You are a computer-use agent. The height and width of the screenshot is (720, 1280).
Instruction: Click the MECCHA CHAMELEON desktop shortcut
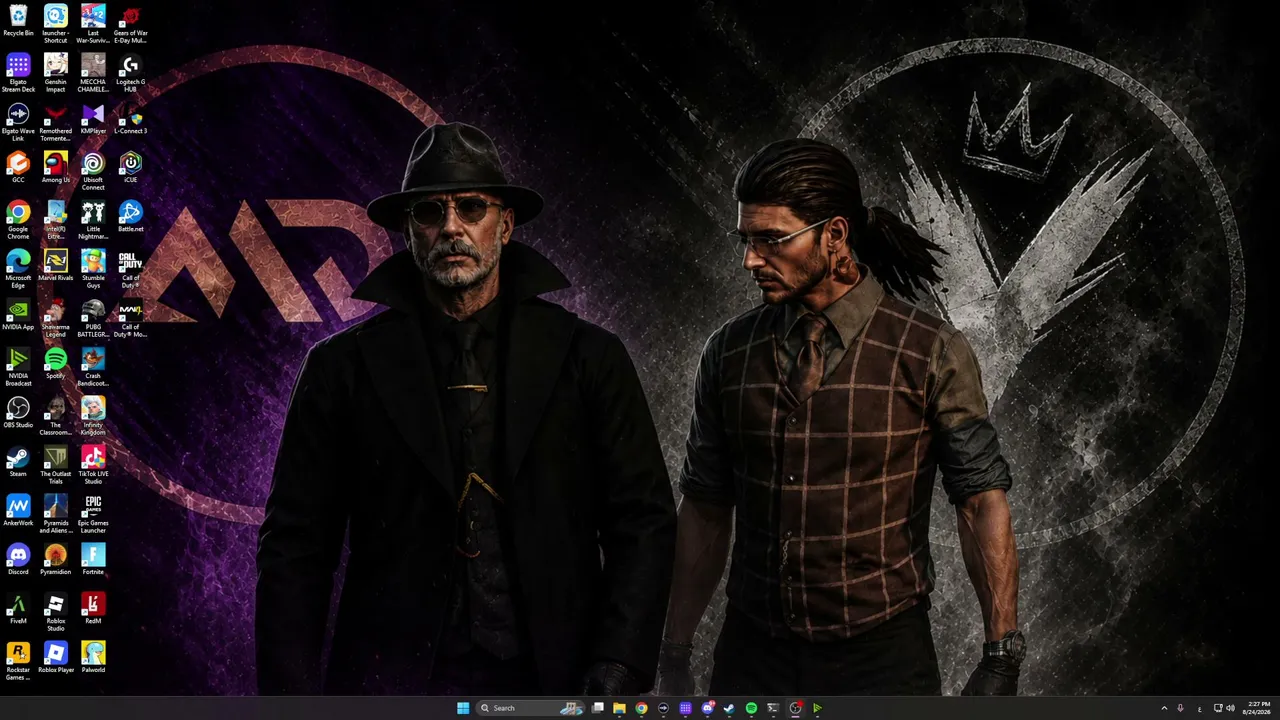[93, 73]
